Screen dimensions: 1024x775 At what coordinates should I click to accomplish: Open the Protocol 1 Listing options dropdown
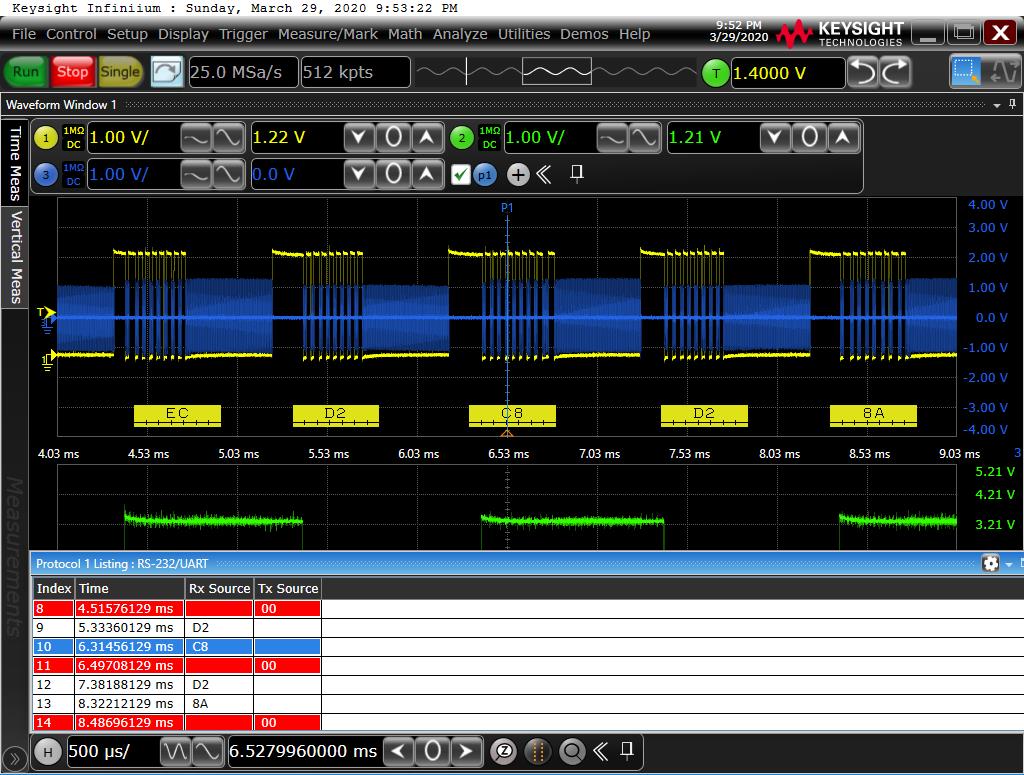tap(1008, 564)
